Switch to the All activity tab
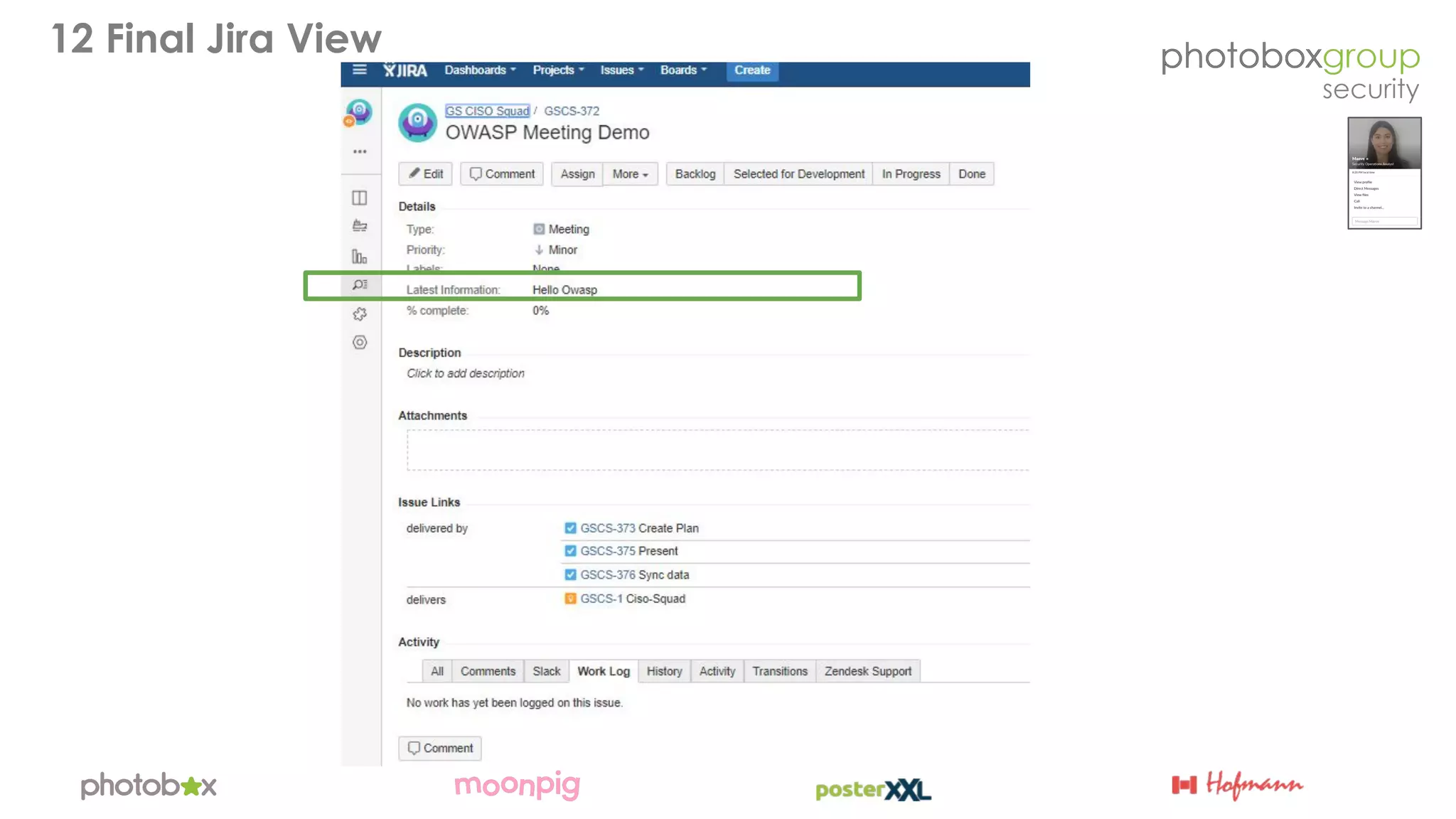 [x=437, y=671]
